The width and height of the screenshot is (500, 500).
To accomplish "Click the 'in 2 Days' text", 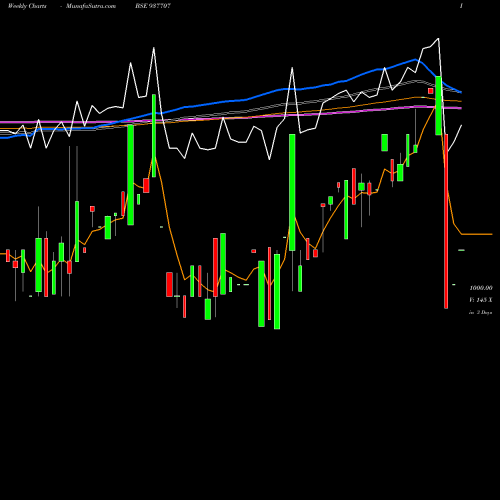I will [x=481, y=312].
